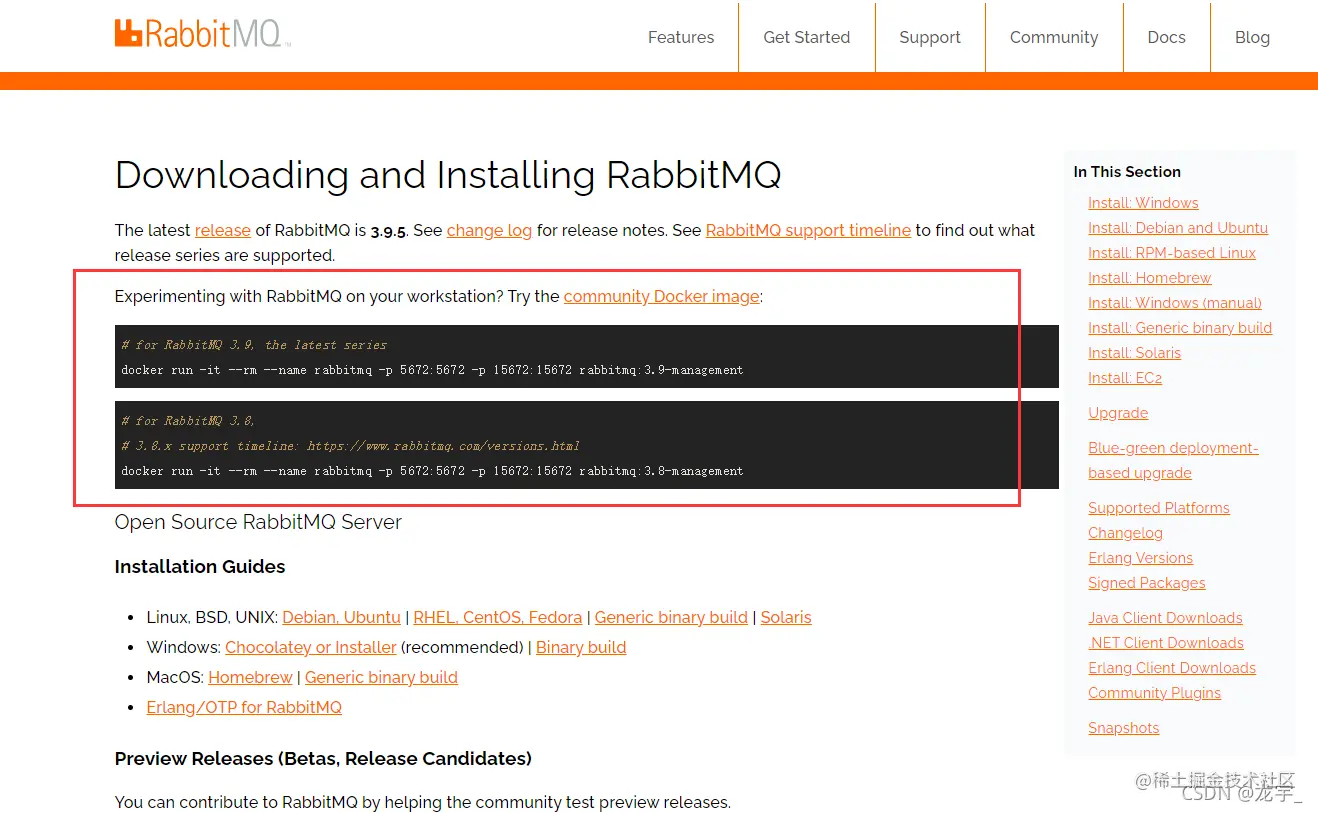The width and height of the screenshot is (1318, 813).
Task: Open the Blog menu item
Action: 1252,37
